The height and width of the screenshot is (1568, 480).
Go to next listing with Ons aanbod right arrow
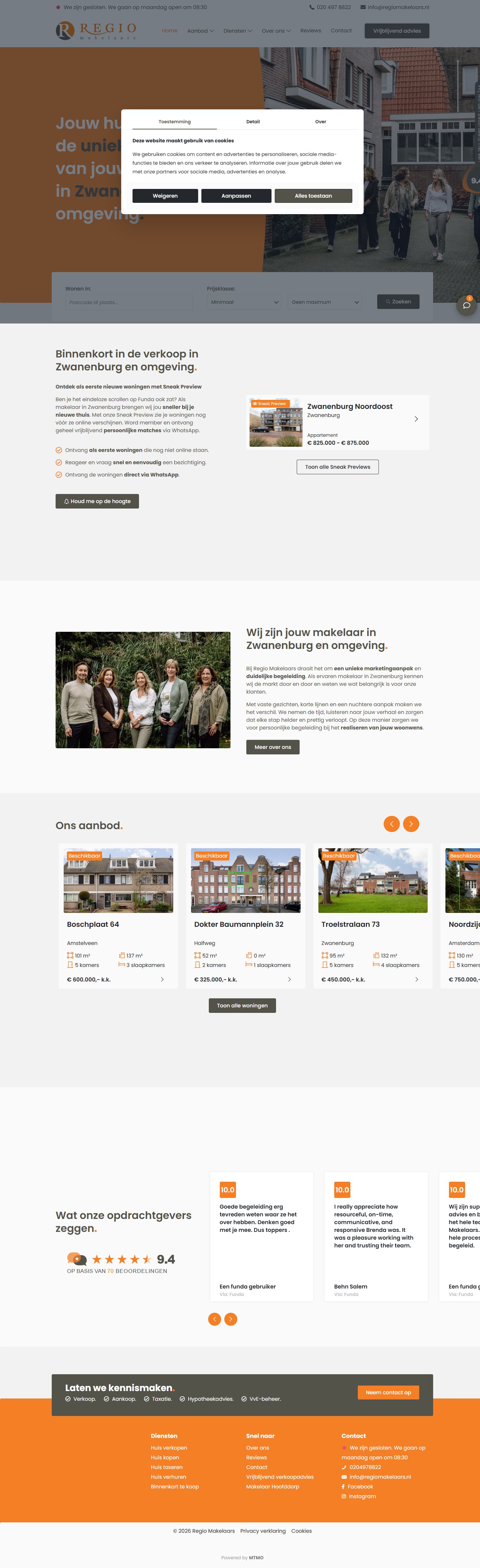(411, 824)
